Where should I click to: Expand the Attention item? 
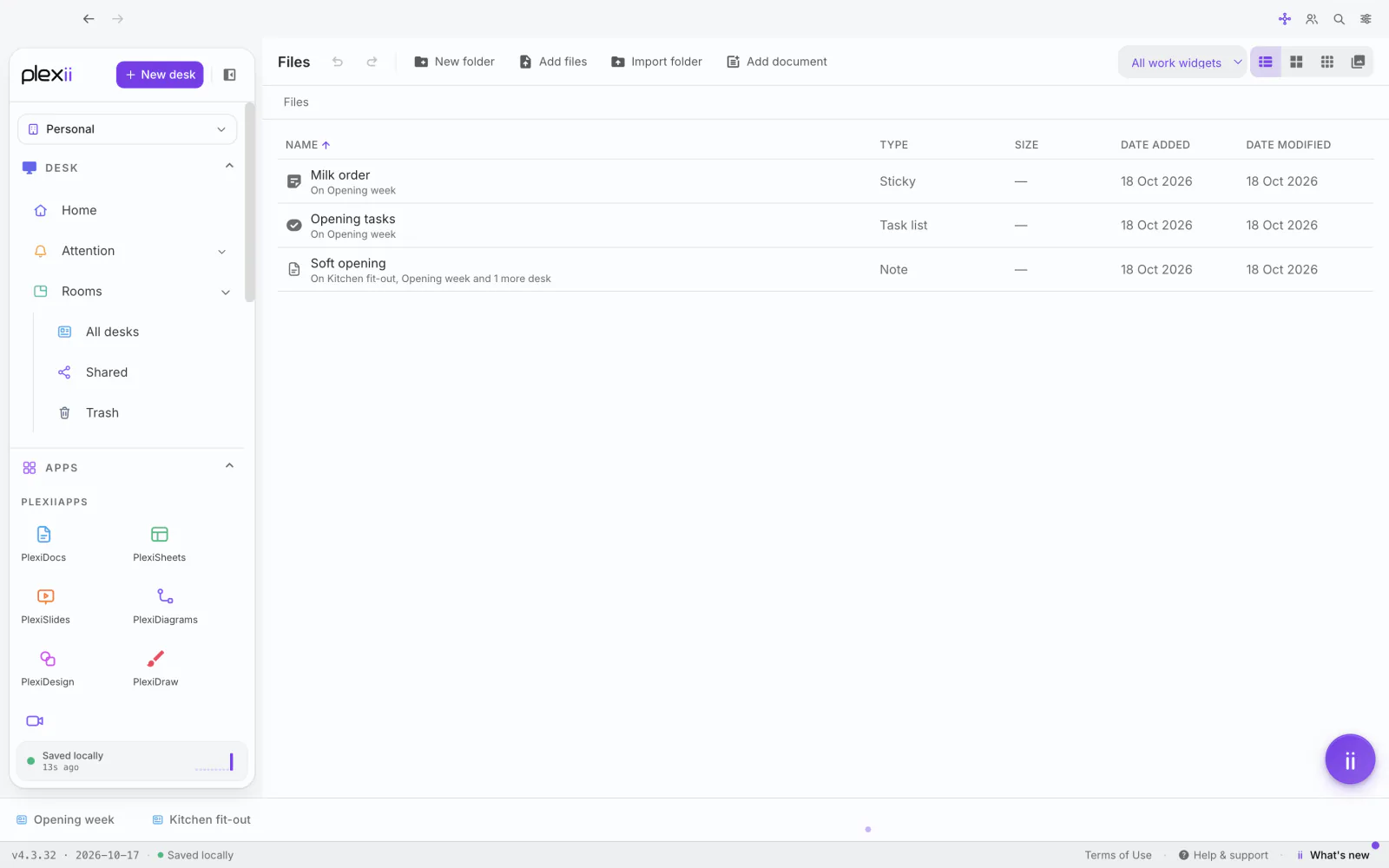[222, 252]
